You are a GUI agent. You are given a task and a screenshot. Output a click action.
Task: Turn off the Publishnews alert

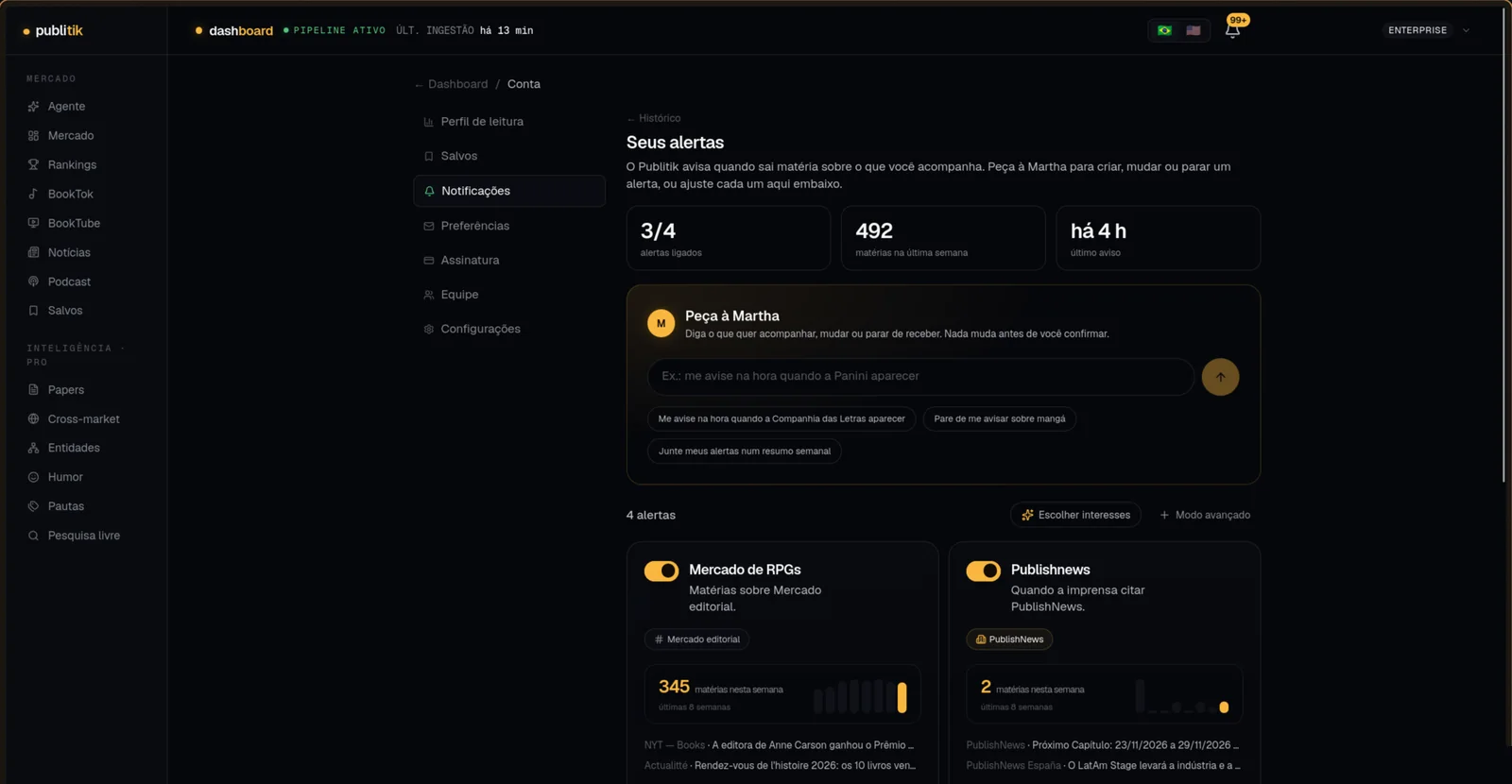983,571
